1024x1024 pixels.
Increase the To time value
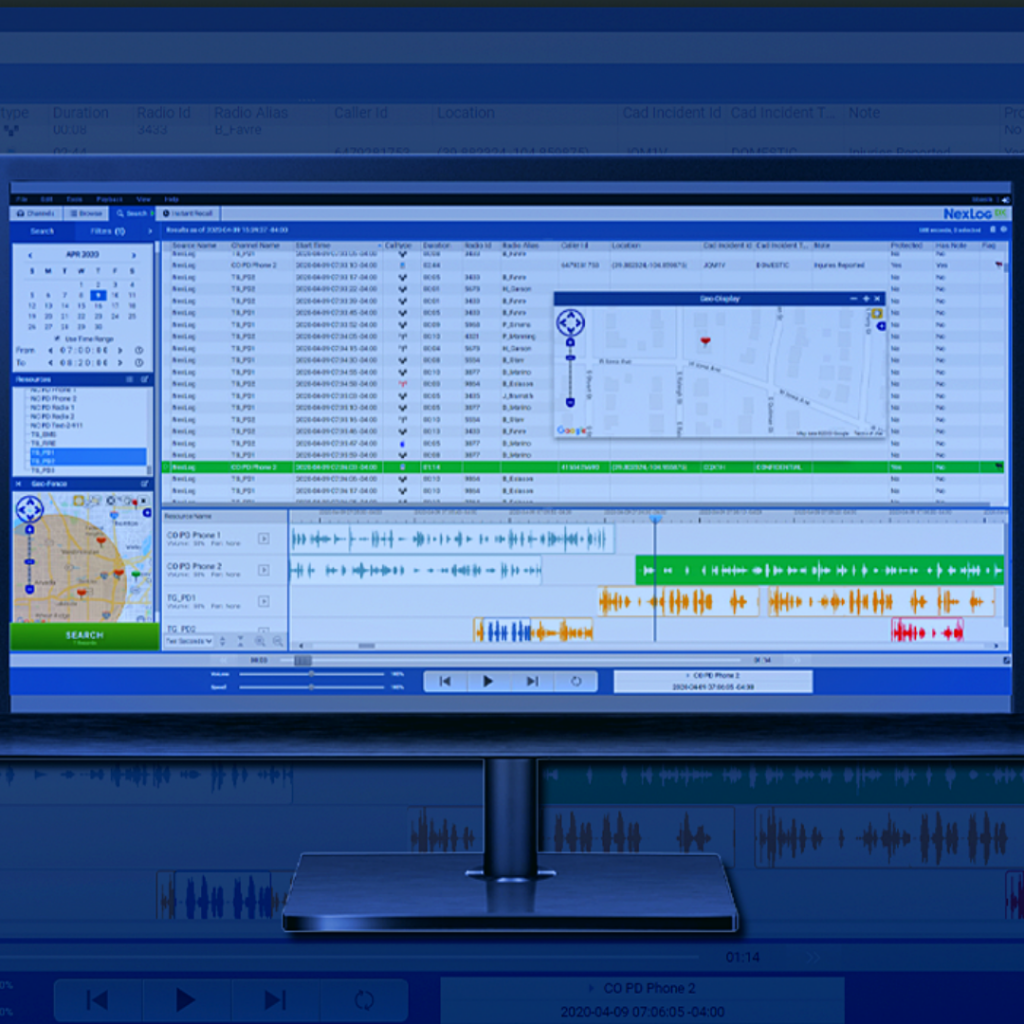[120, 363]
